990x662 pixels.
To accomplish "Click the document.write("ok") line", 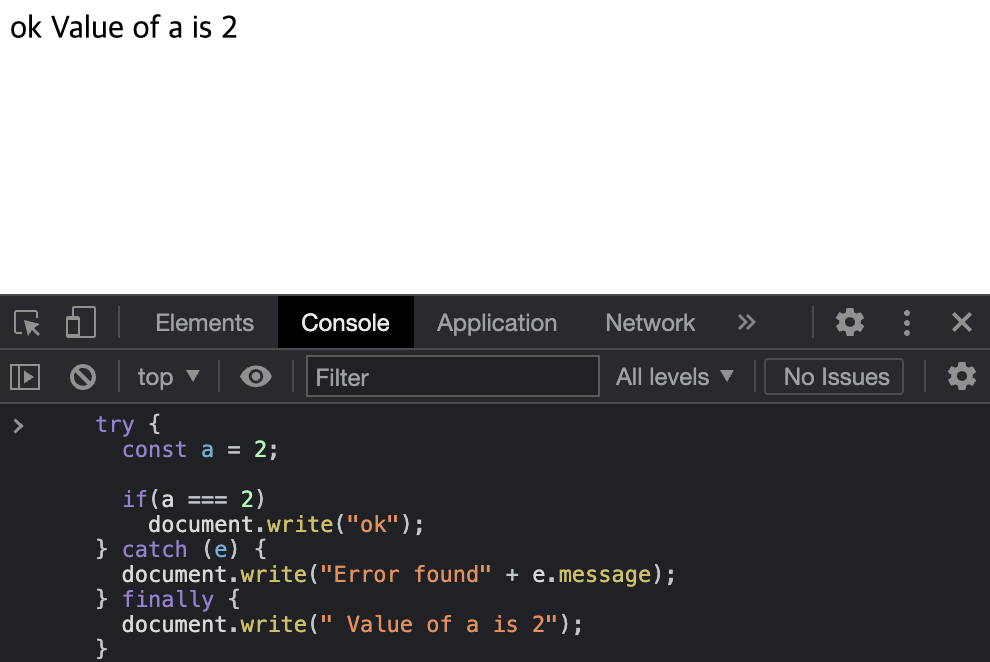I will pyautogui.click(x=286, y=524).
